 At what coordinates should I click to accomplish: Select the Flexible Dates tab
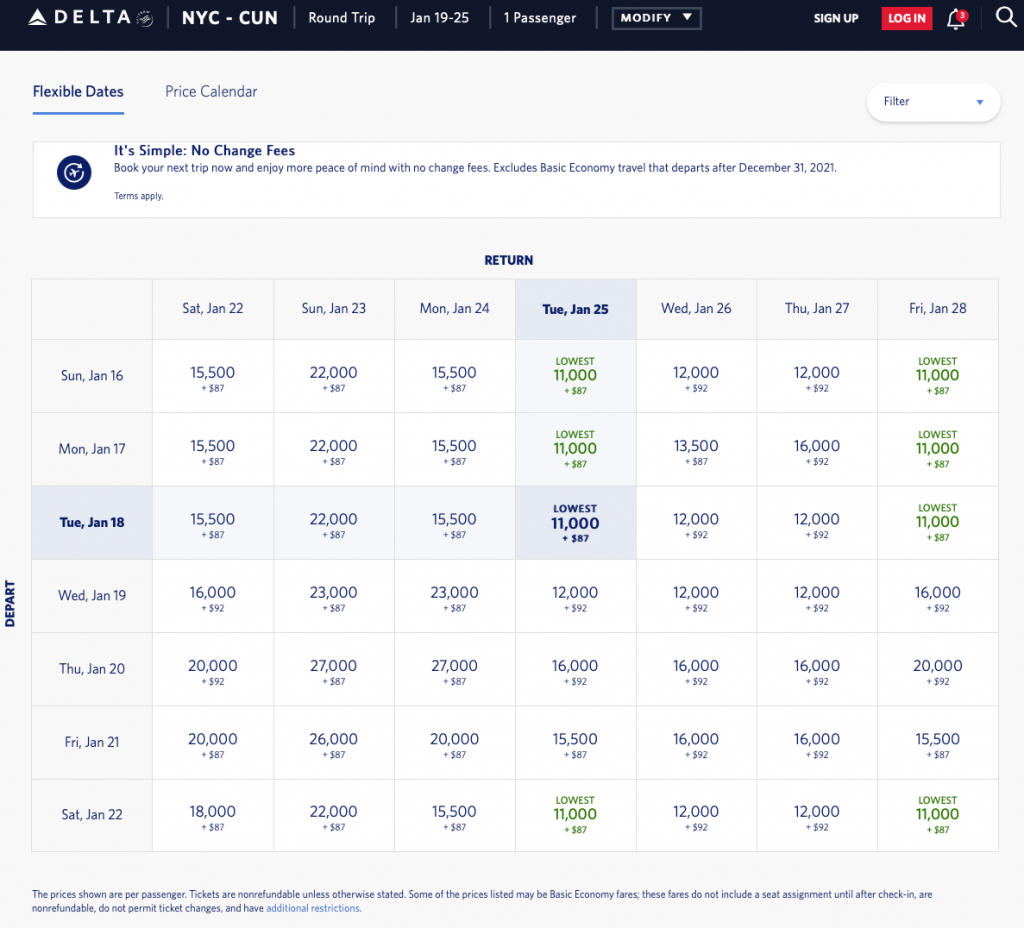(x=78, y=91)
